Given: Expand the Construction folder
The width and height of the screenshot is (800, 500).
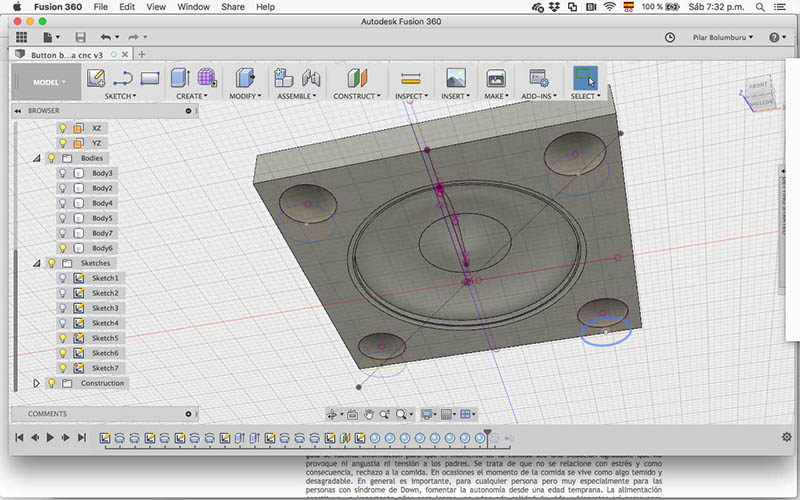Looking at the screenshot, I should pyautogui.click(x=36, y=383).
